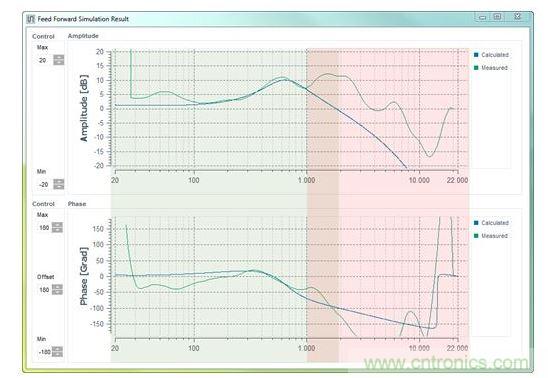
Task: Increase the Phase Max value with up arrow
Action: [57, 225]
